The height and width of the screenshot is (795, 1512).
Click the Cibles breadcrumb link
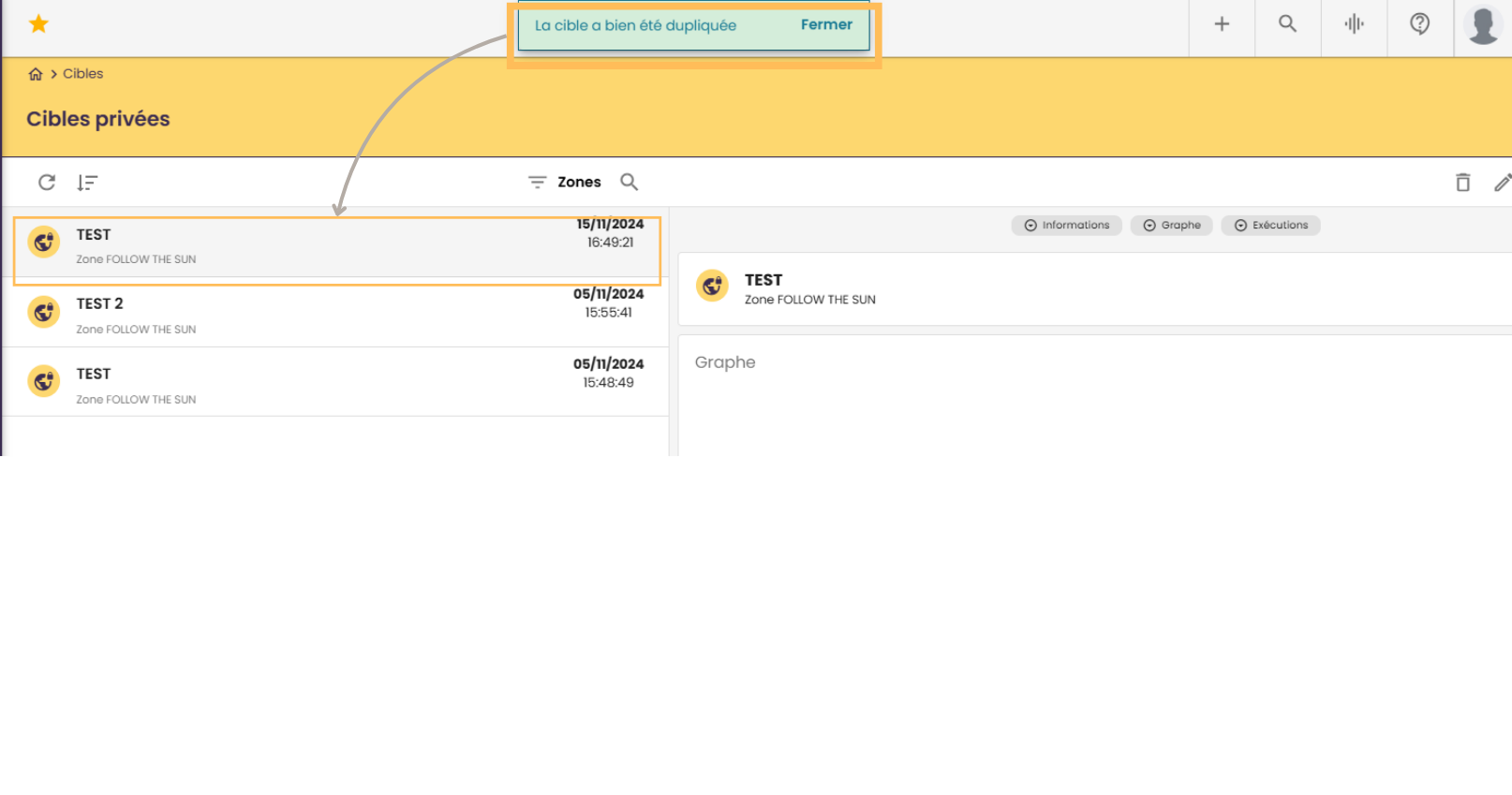click(82, 74)
